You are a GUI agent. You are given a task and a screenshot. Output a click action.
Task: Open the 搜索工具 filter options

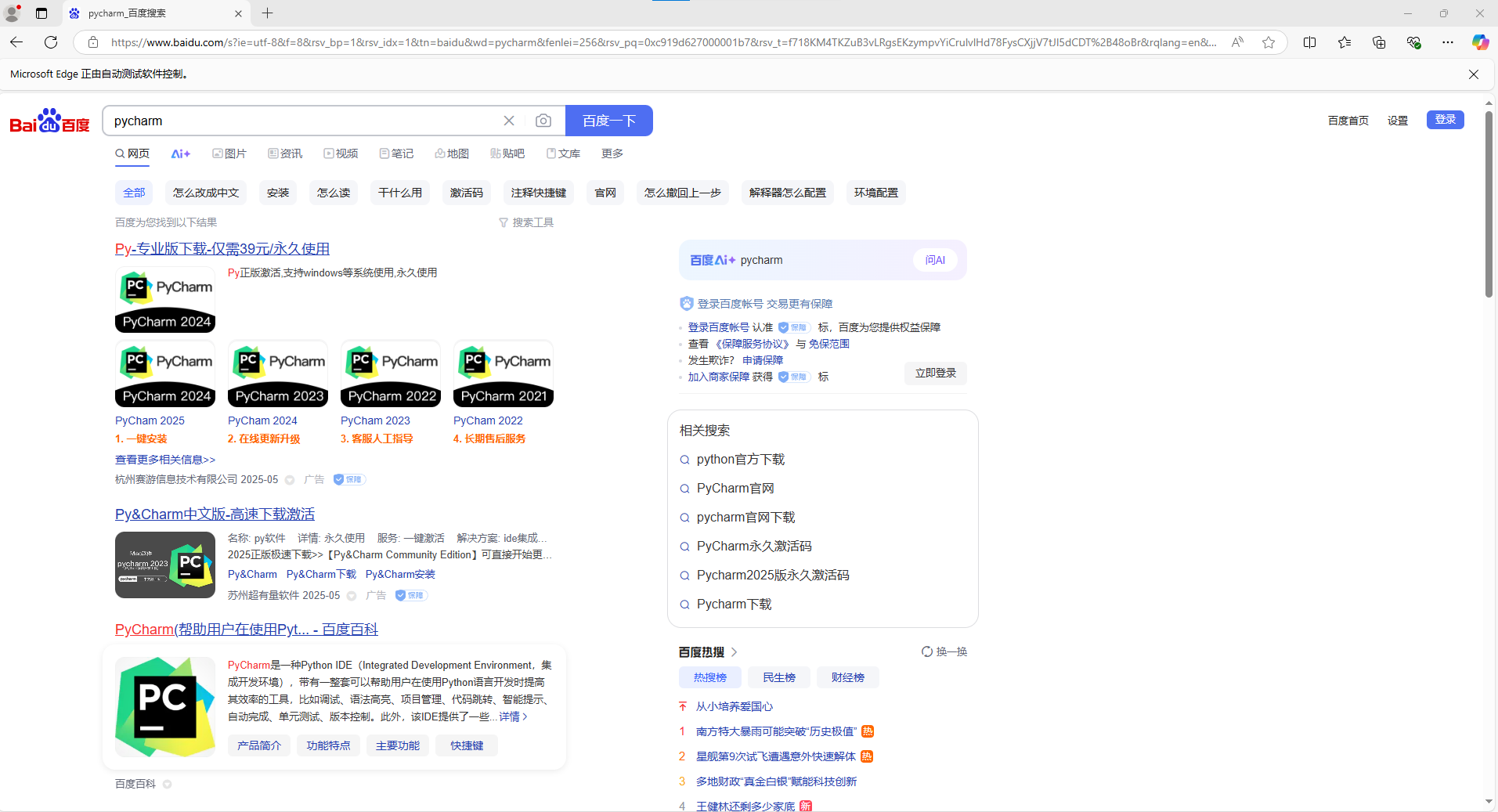(526, 223)
